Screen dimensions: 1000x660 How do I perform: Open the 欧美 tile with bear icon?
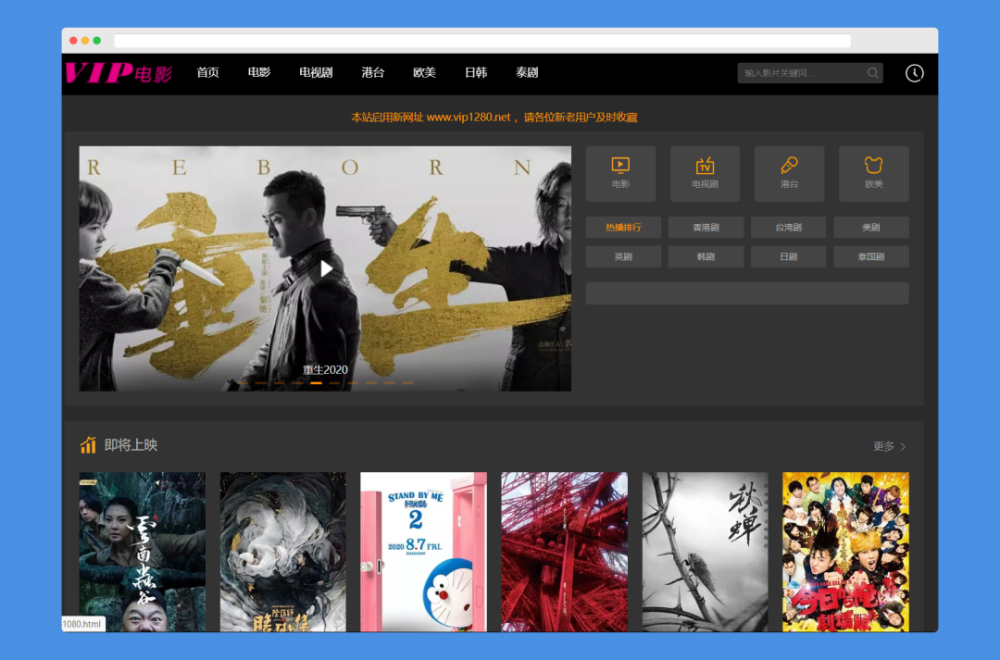click(874, 173)
